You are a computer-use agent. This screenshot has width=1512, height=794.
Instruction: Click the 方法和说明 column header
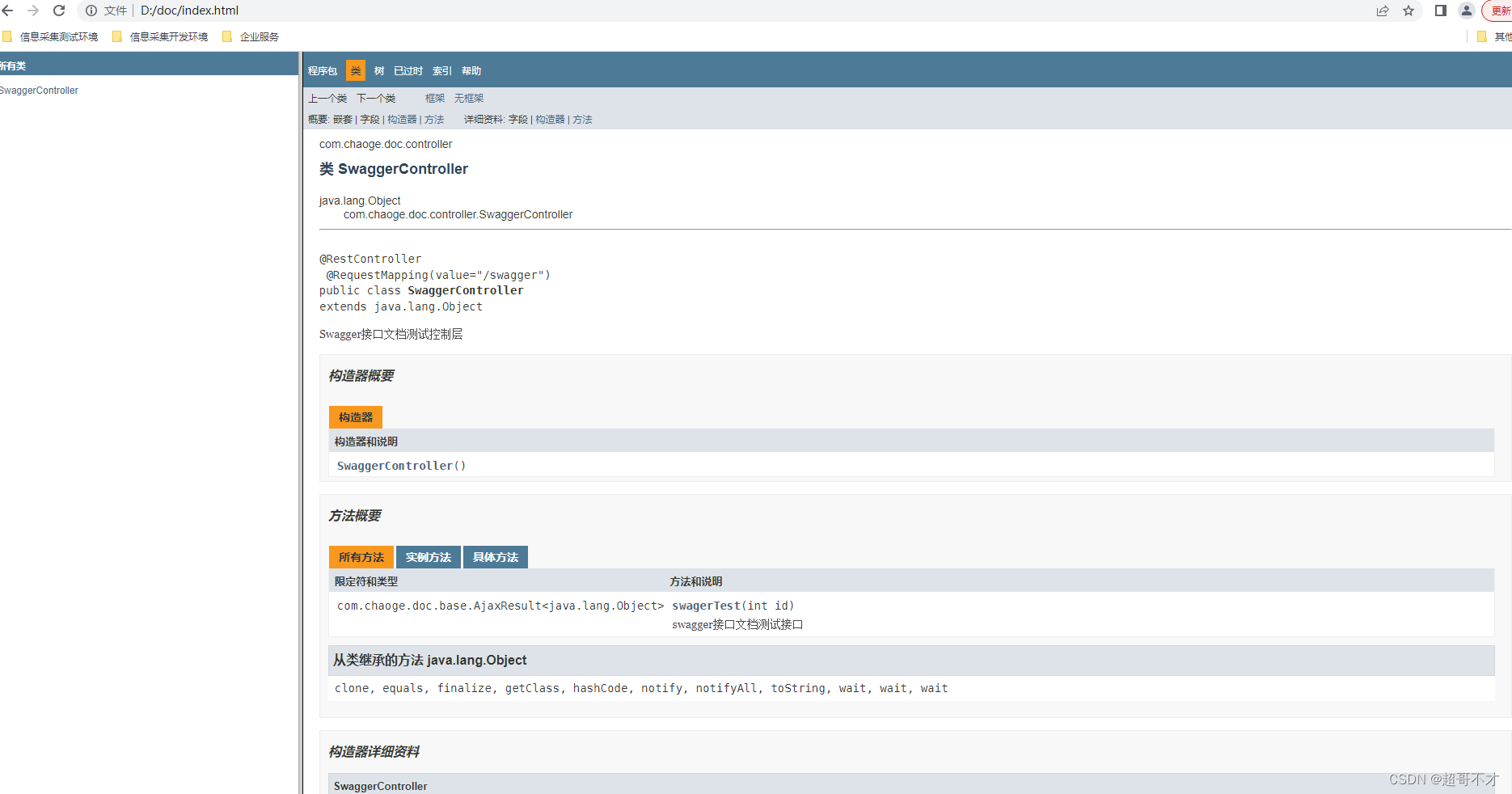click(696, 581)
